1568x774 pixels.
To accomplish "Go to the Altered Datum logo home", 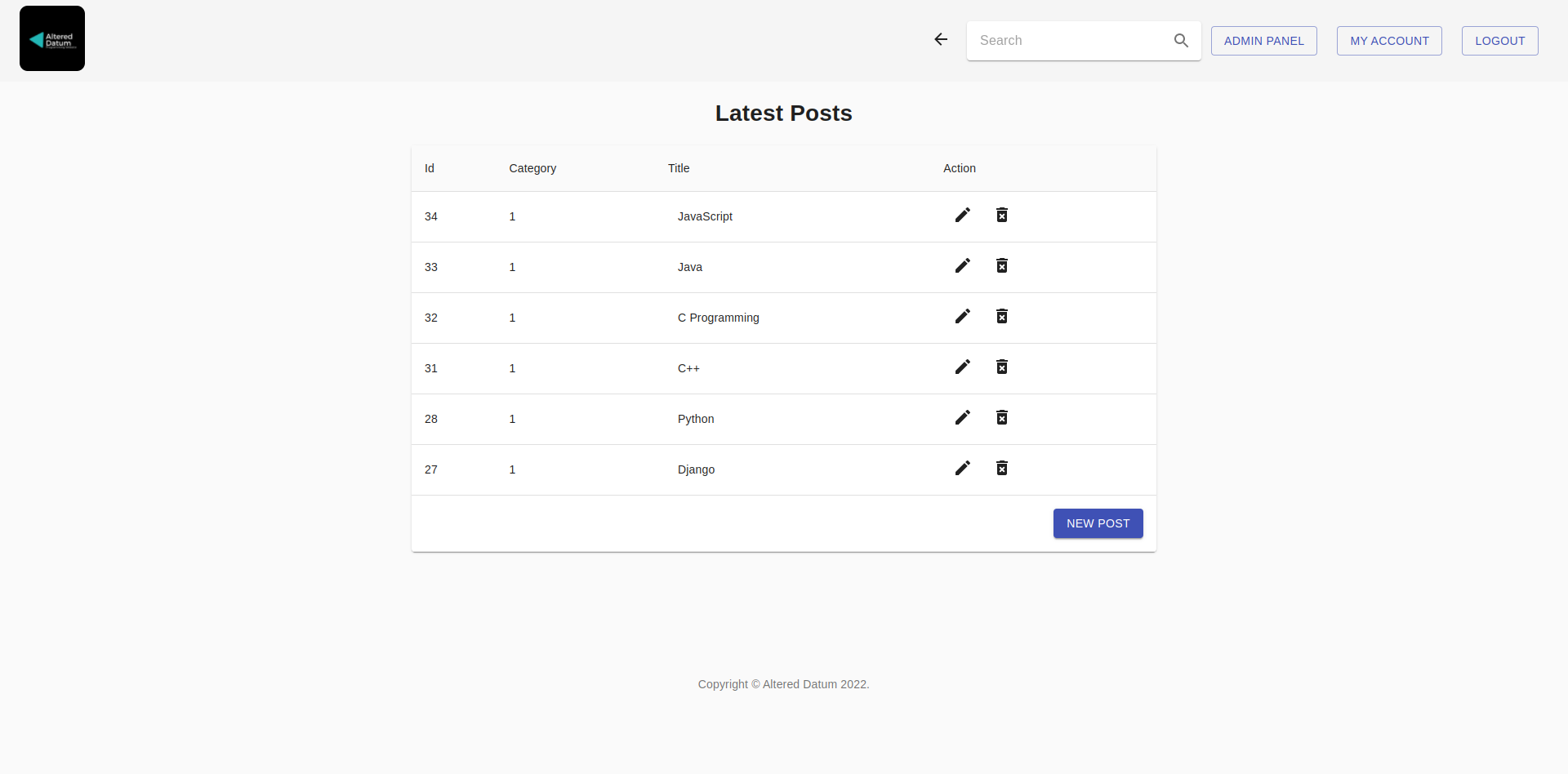I will pos(52,38).
